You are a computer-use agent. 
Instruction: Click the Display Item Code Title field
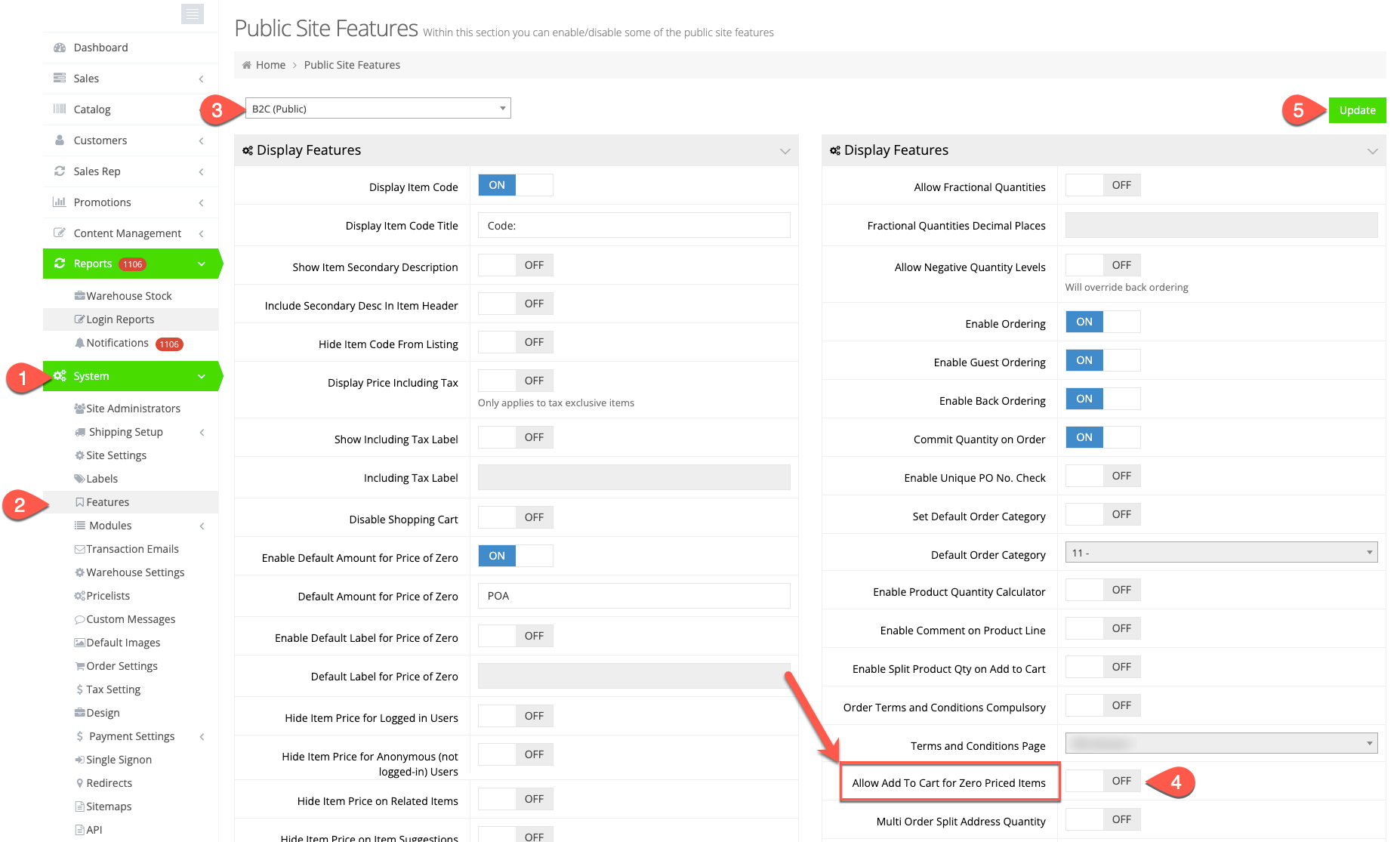[x=634, y=226]
